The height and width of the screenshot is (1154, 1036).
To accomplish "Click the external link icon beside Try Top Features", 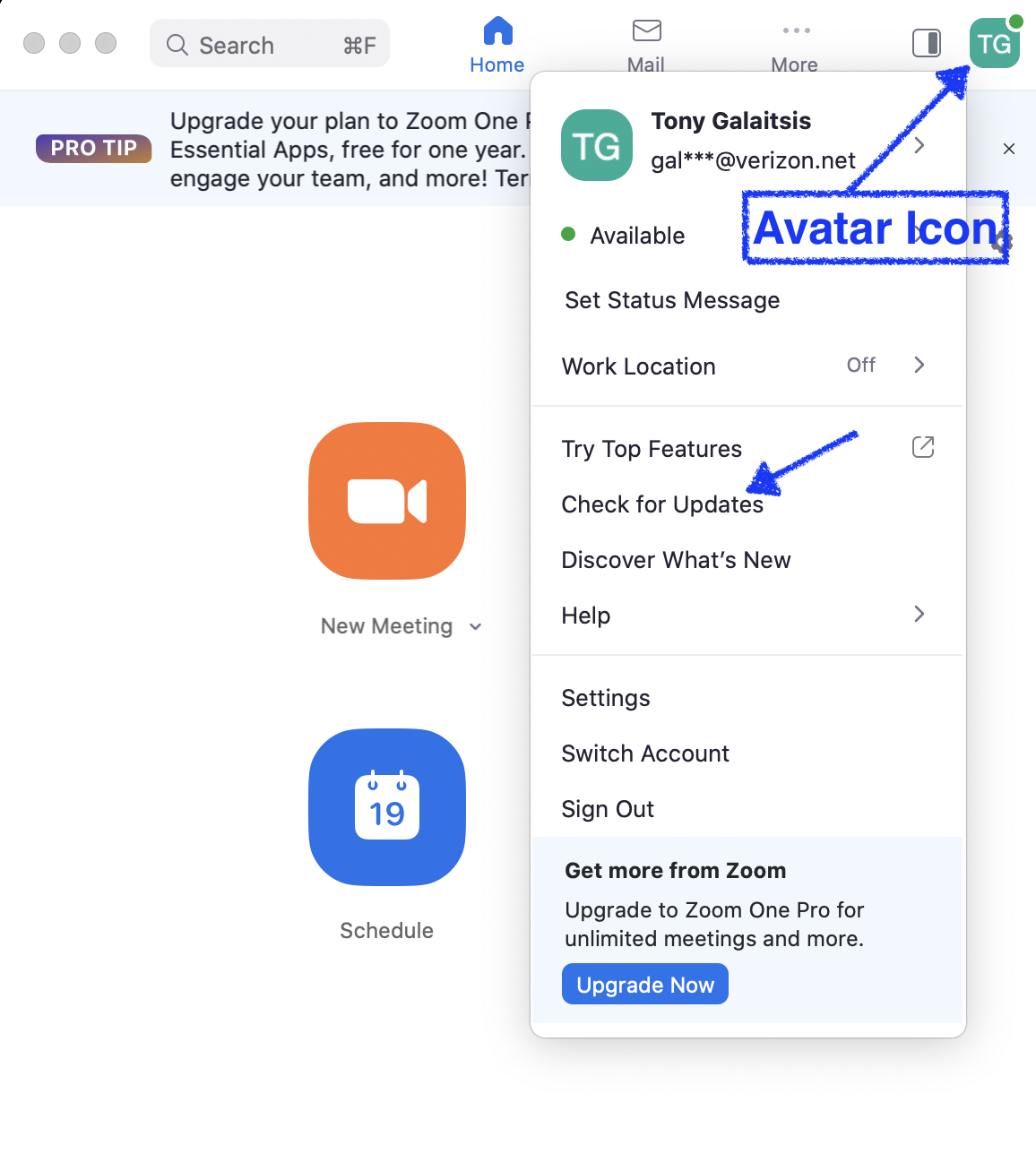I will pyautogui.click(x=923, y=447).
